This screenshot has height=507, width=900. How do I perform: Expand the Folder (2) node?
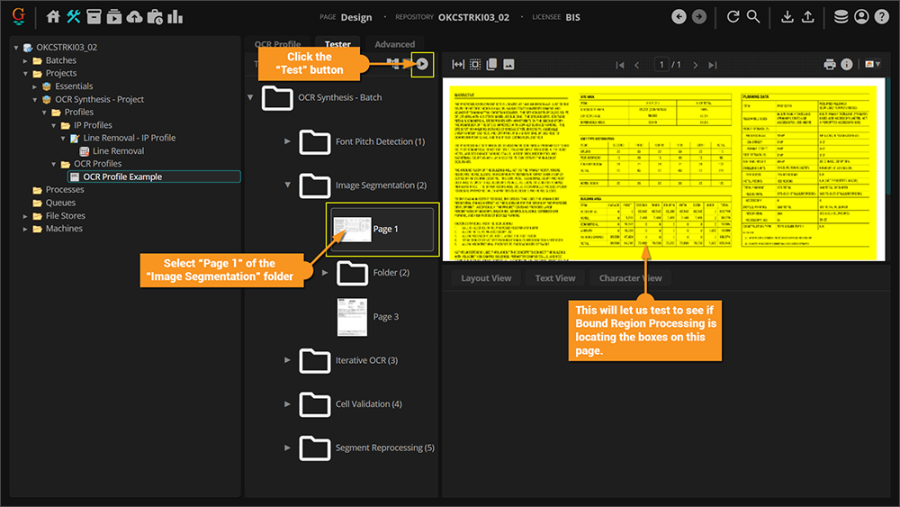325,273
